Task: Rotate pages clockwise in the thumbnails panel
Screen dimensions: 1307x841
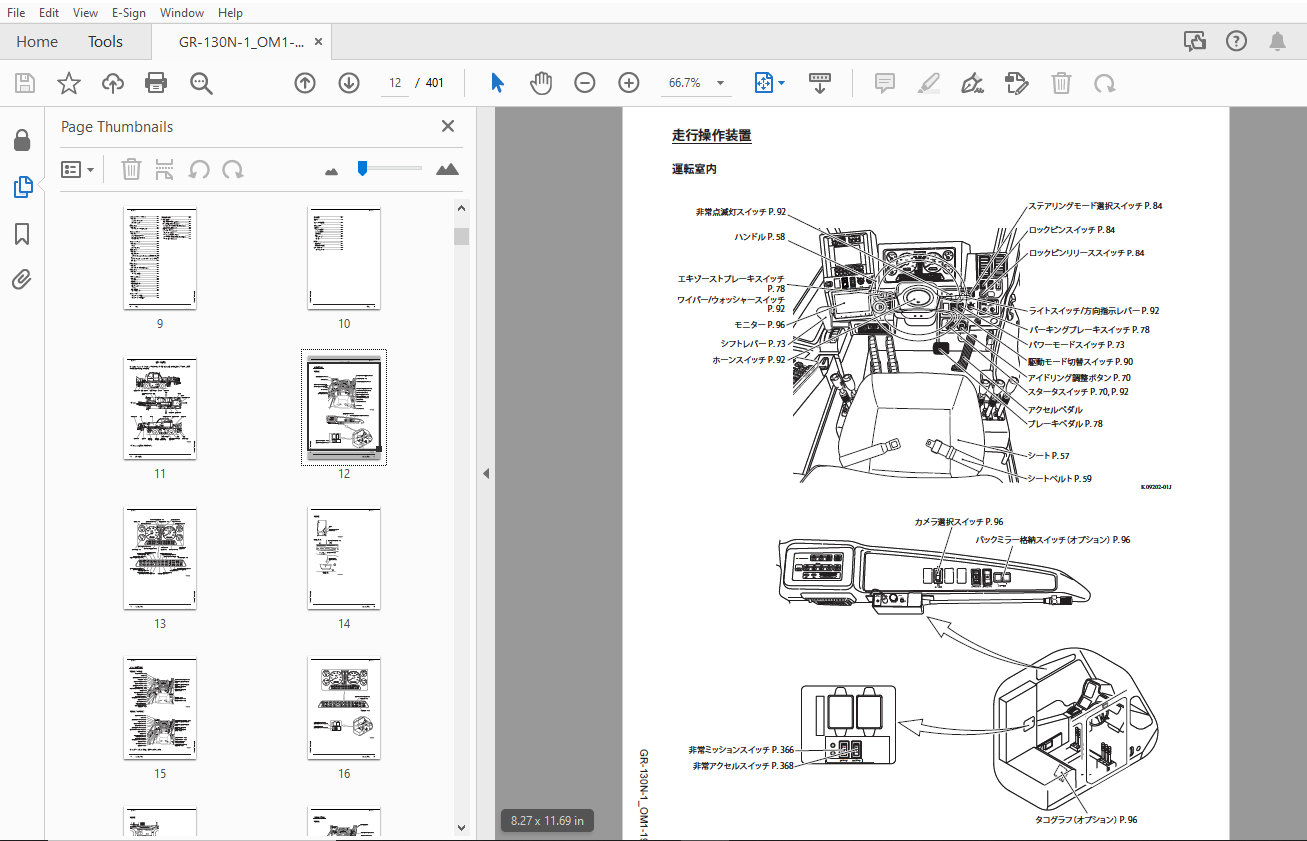Action: click(233, 170)
